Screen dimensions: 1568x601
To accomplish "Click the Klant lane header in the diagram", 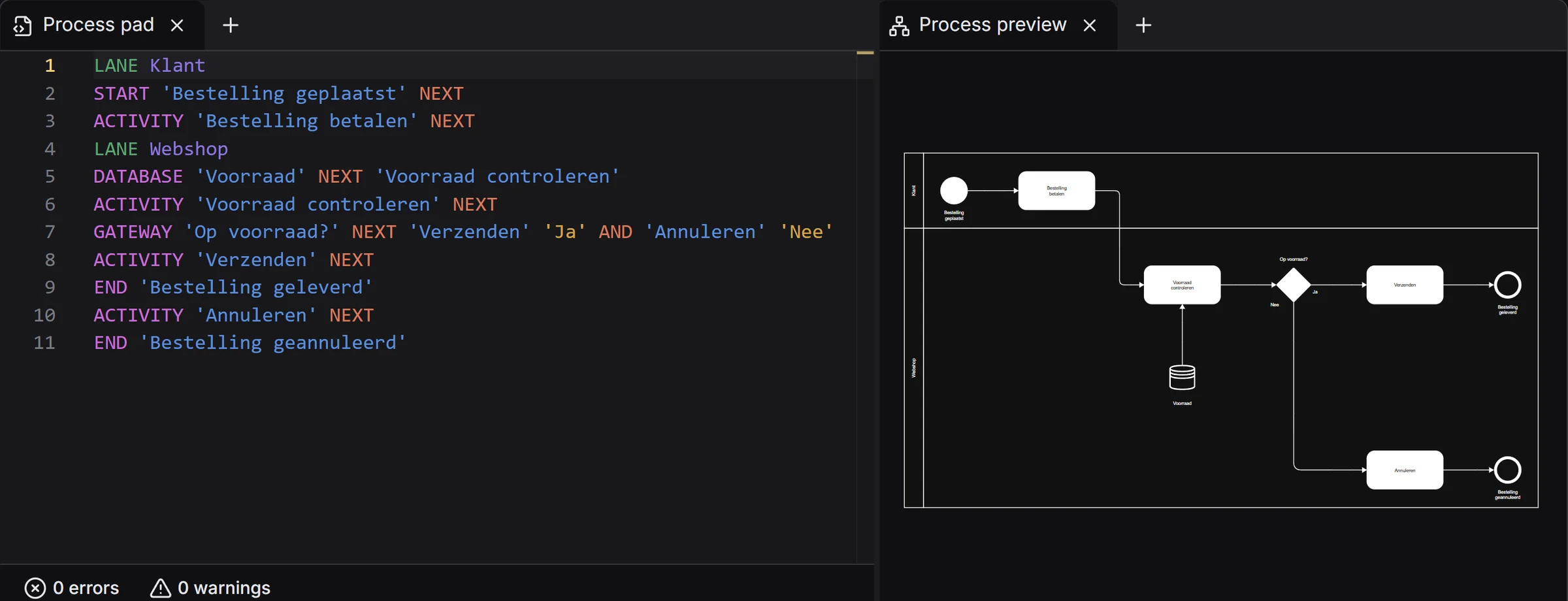I will (914, 191).
